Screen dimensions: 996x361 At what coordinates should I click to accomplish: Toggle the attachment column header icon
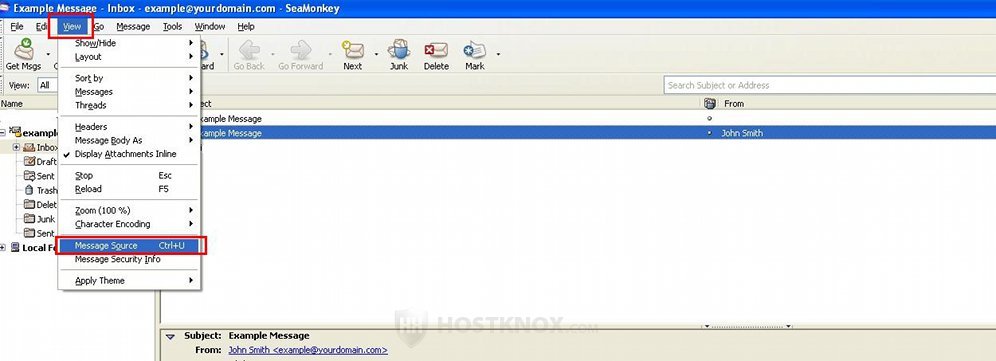click(x=710, y=103)
